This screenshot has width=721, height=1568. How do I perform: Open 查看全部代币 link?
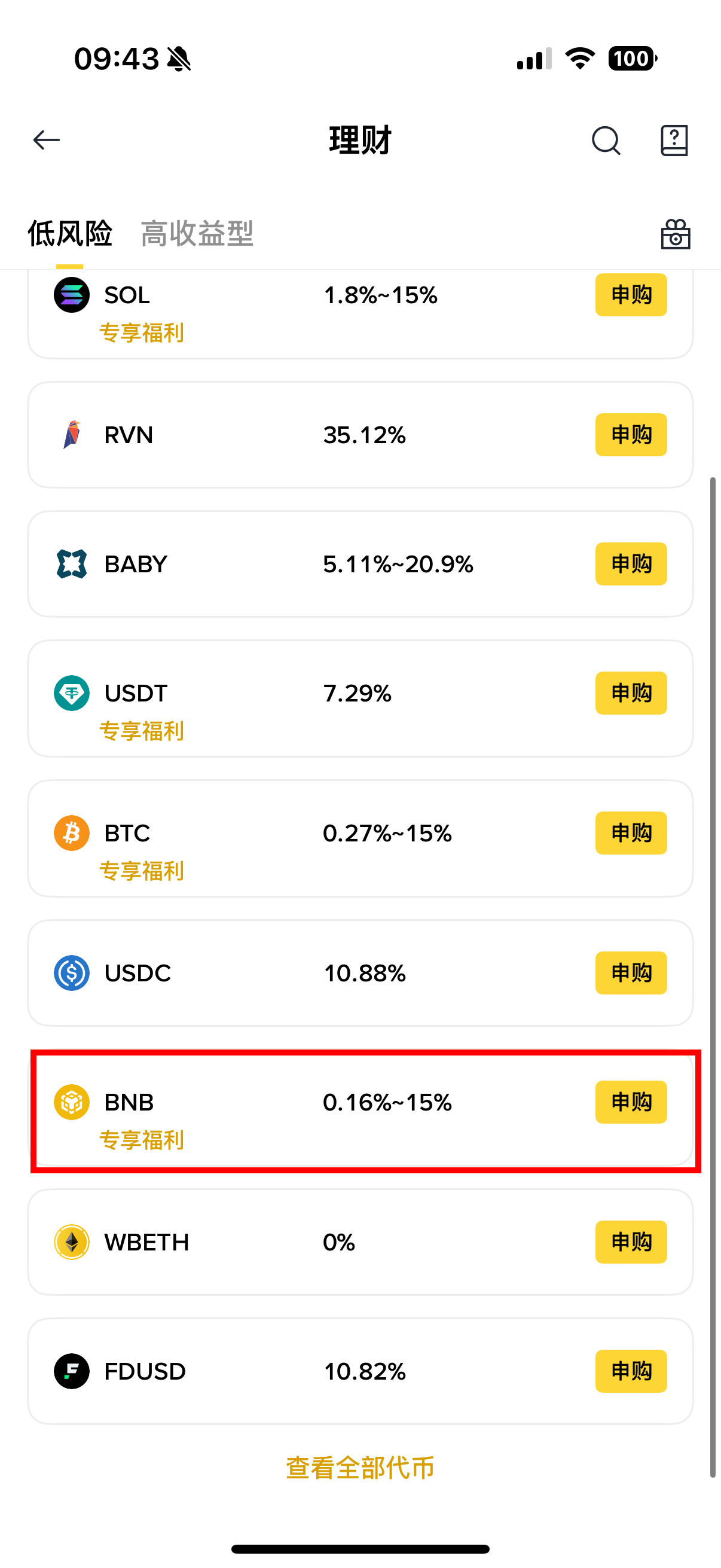pyautogui.click(x=360, y=1468)
